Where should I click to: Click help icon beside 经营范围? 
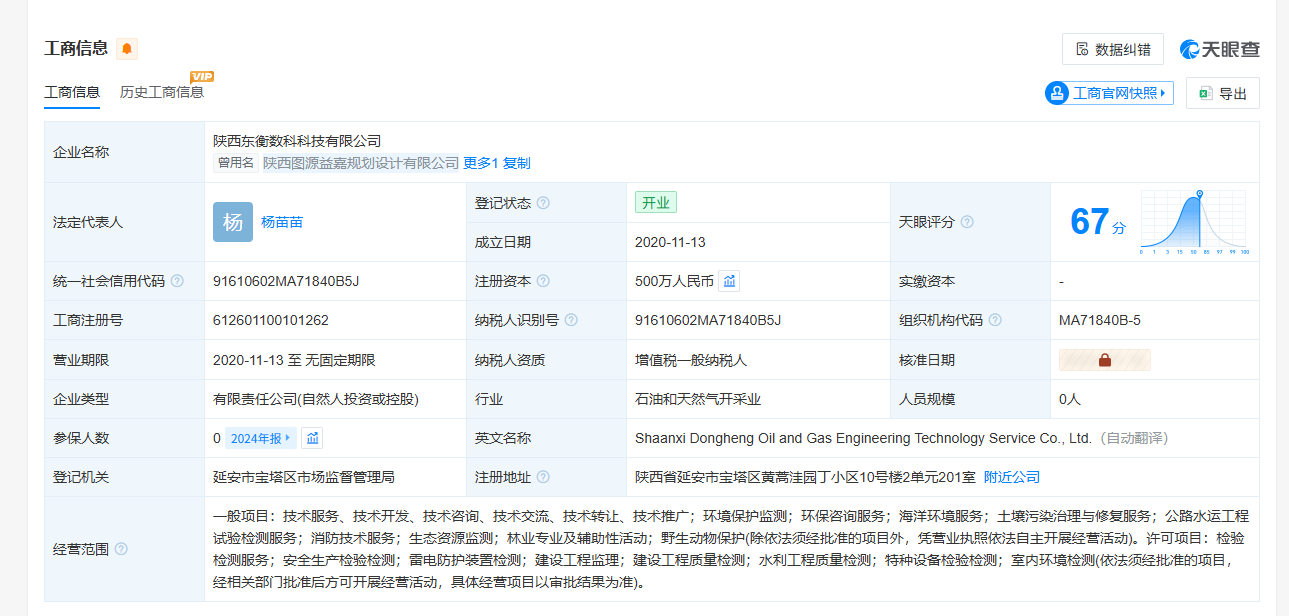[x=121, y=549]
